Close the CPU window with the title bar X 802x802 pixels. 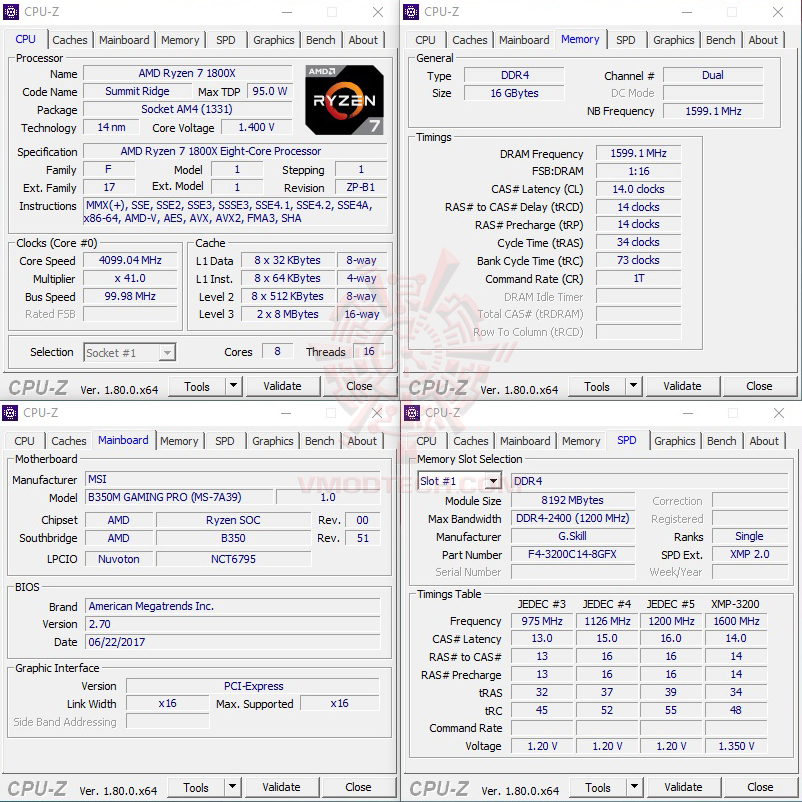coord(378,12)
